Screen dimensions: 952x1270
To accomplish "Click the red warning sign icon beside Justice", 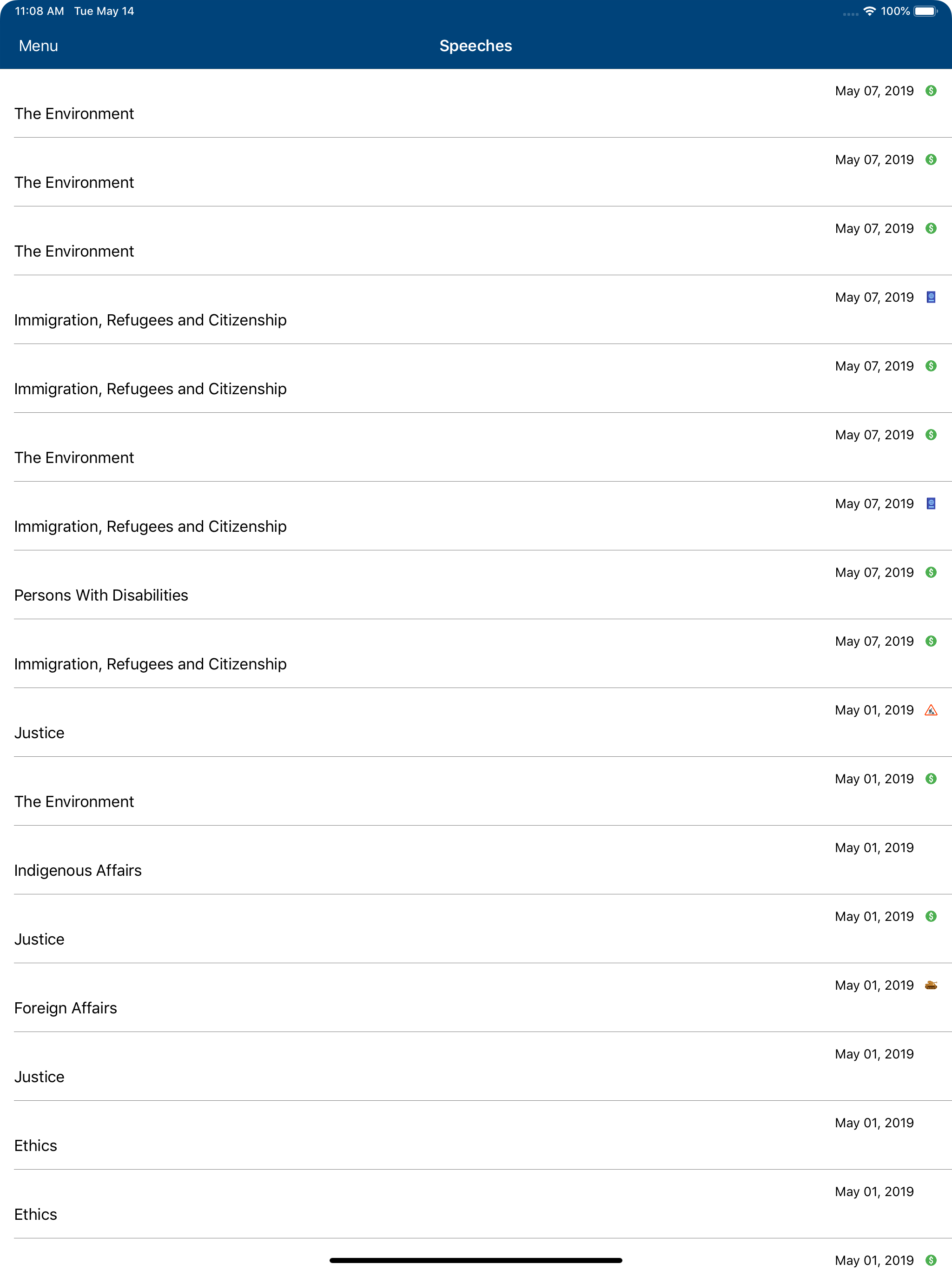I will point(931,710).
